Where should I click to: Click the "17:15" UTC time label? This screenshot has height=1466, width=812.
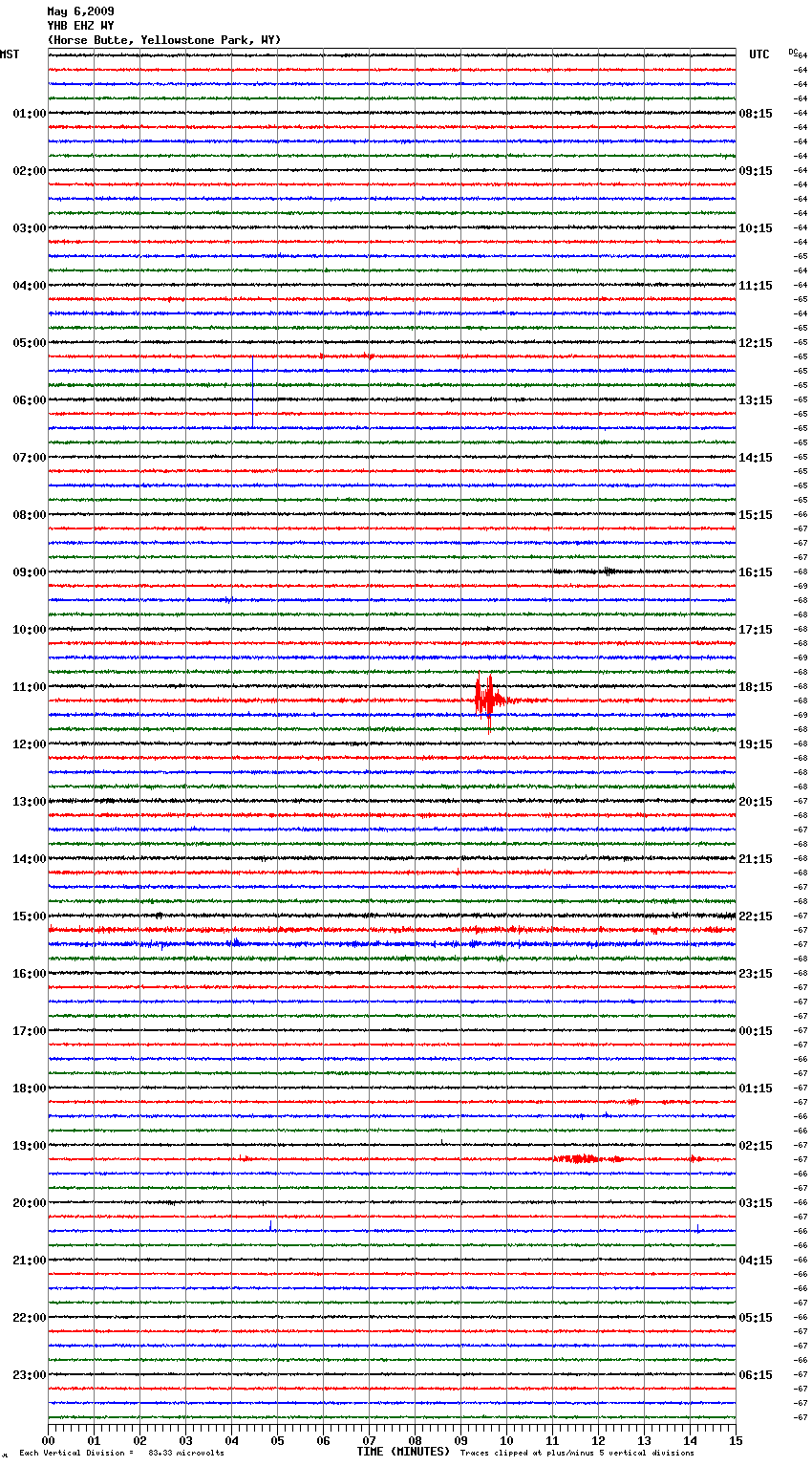(x=756, y=630)
